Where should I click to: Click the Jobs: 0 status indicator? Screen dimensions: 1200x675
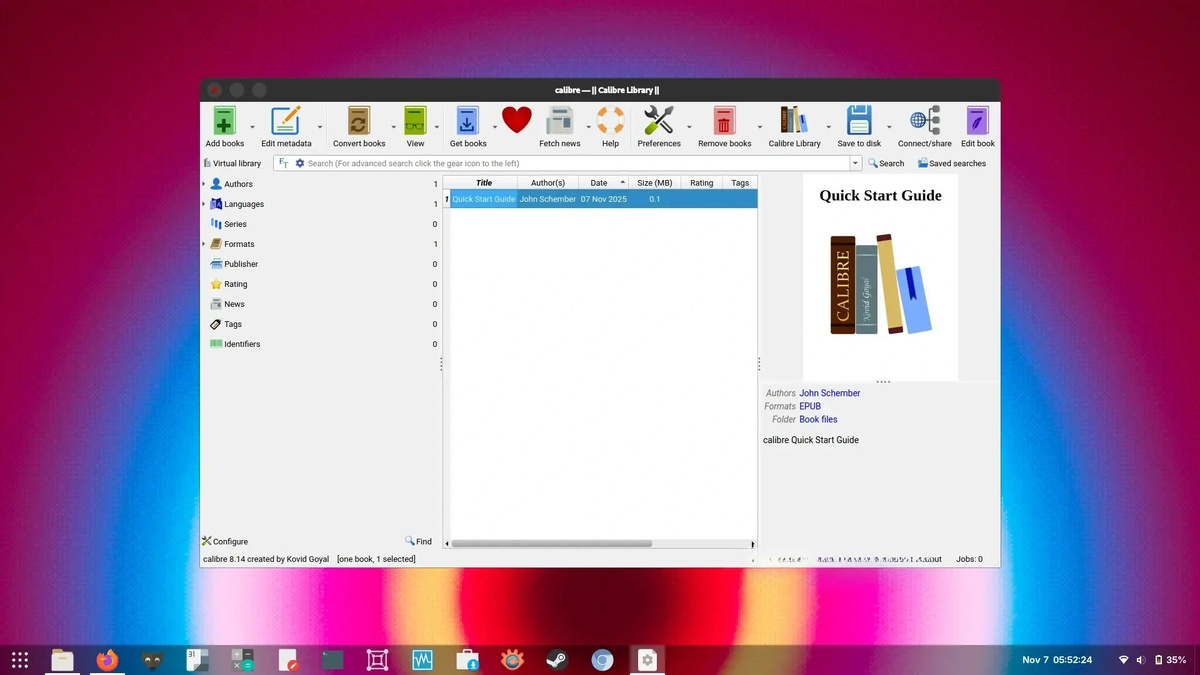point(969,559)
